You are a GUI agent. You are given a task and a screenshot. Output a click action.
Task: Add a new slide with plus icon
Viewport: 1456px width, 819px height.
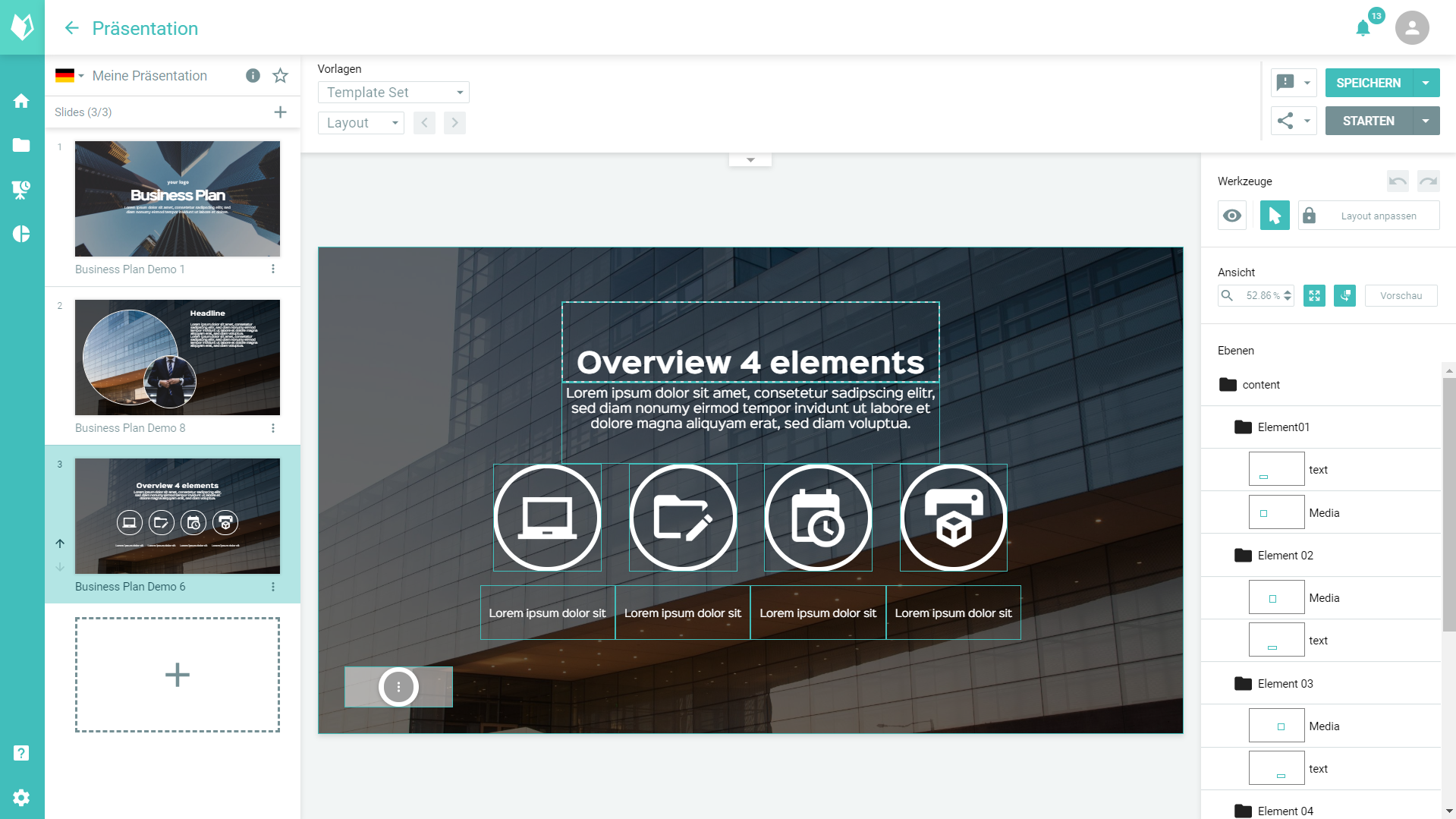pos(280,112)
